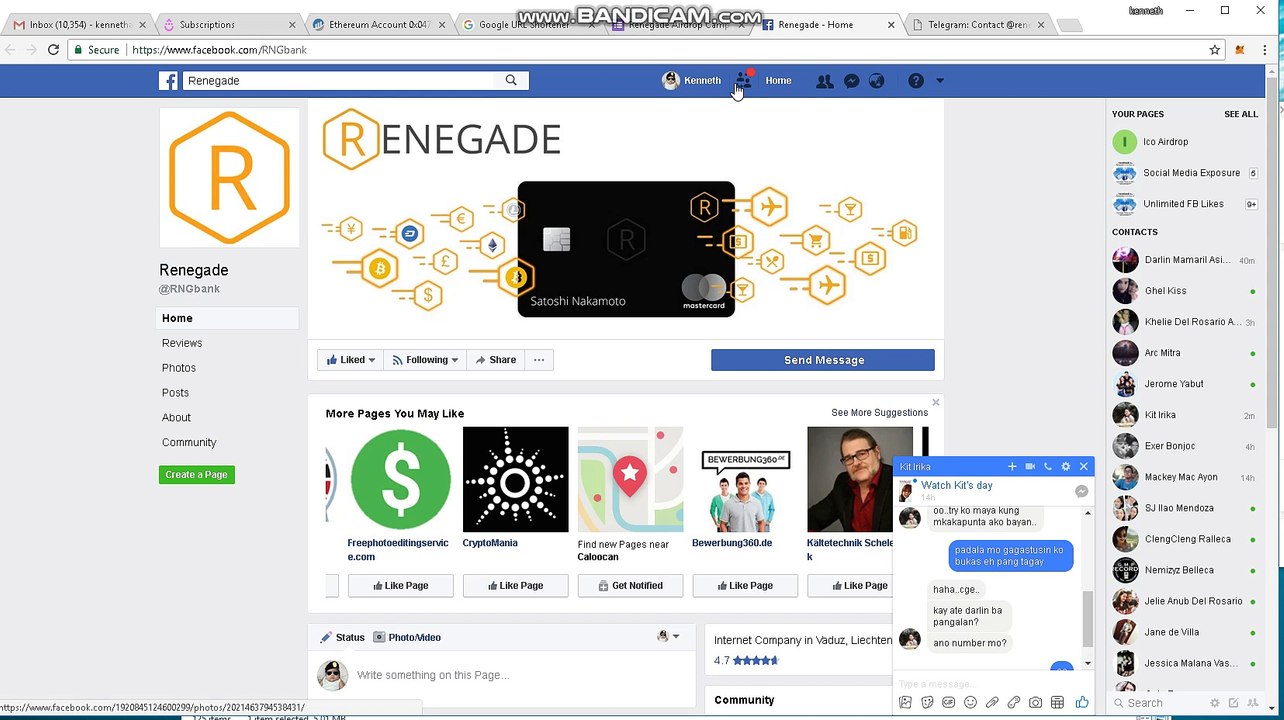Click the contacts Search field
Image resolution: width=1284 pixels, height=720 pixels.
tap(1160, 703)
